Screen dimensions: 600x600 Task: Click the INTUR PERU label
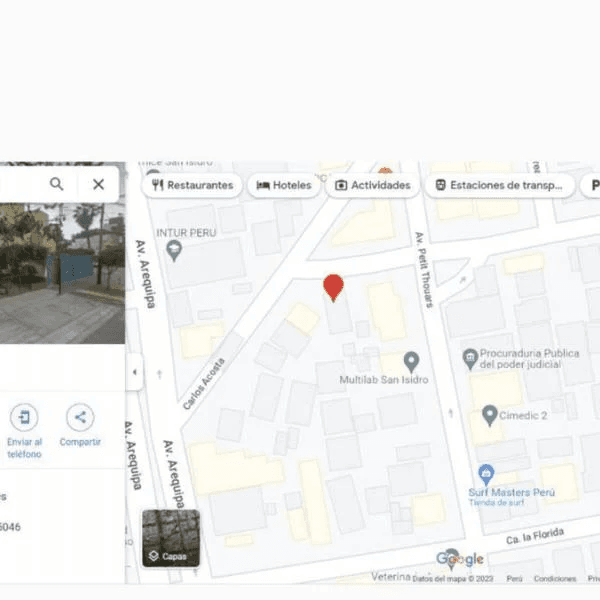(186, 233)
